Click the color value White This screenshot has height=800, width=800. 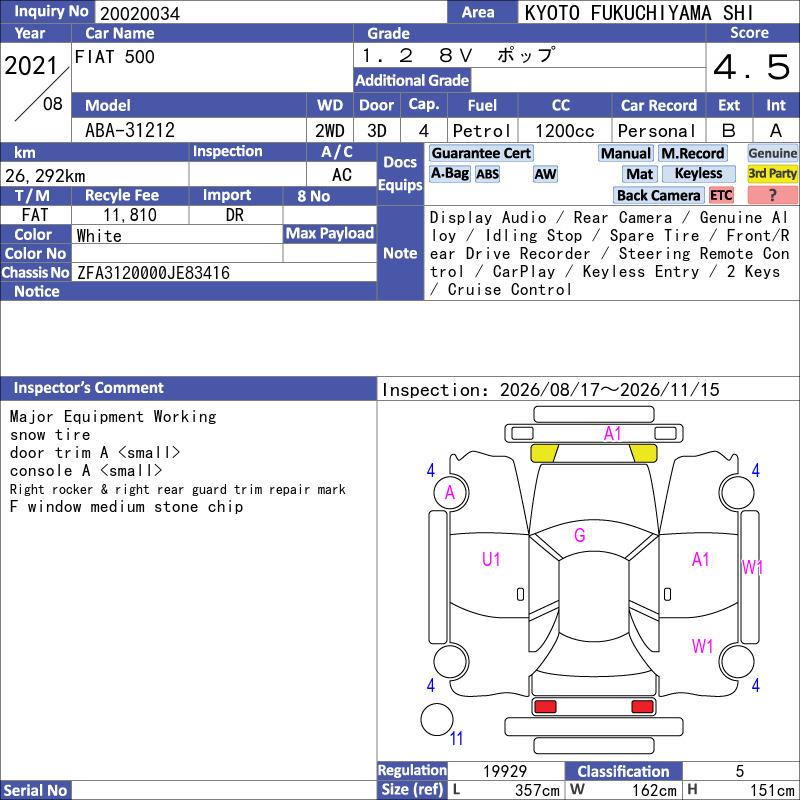pyautogui.click(x=99, y=235)
